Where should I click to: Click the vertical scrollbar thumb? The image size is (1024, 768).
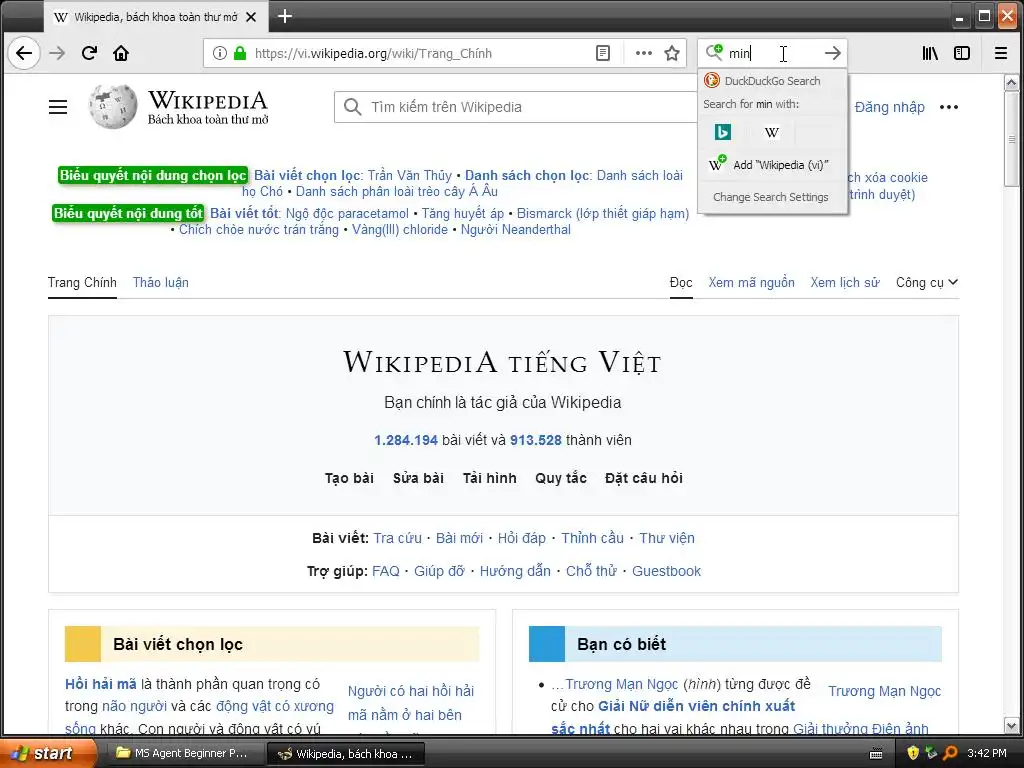click(x=1011, y=139)
